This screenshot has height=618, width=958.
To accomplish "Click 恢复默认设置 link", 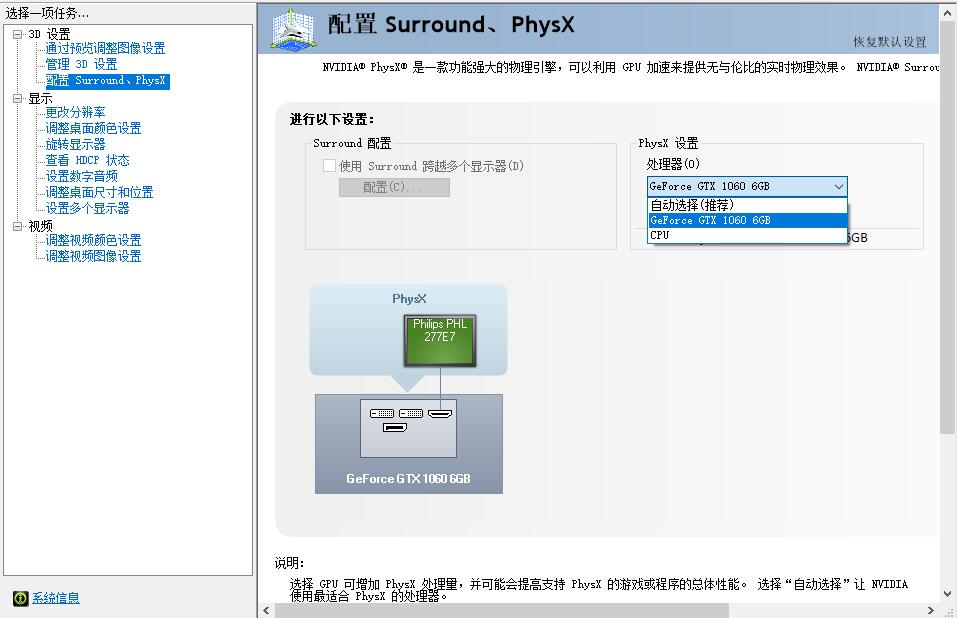I will click(x=890, y=42).
